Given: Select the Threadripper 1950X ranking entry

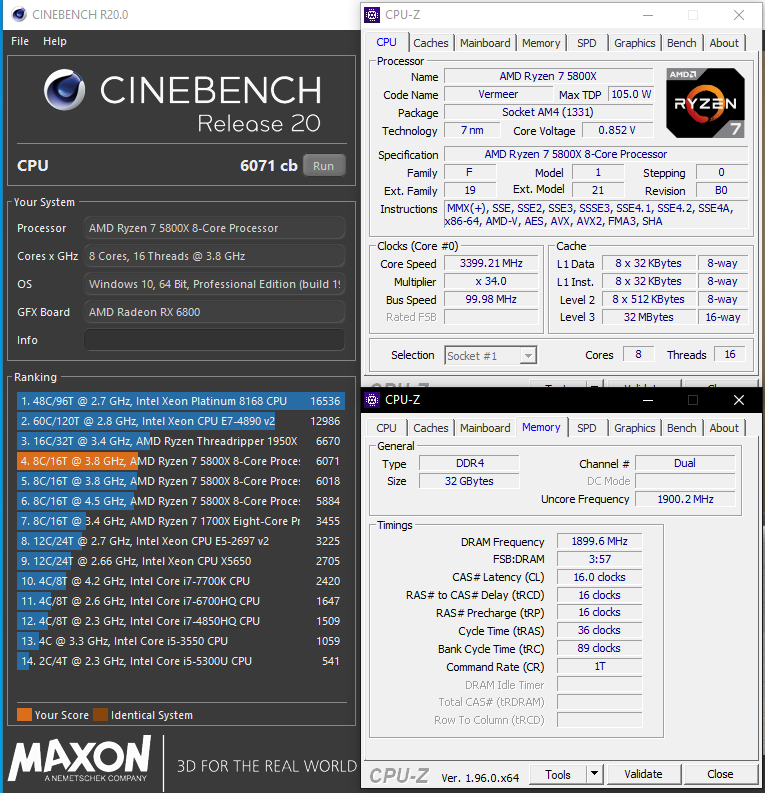Looking at the screenshot, I should point(180,441).
